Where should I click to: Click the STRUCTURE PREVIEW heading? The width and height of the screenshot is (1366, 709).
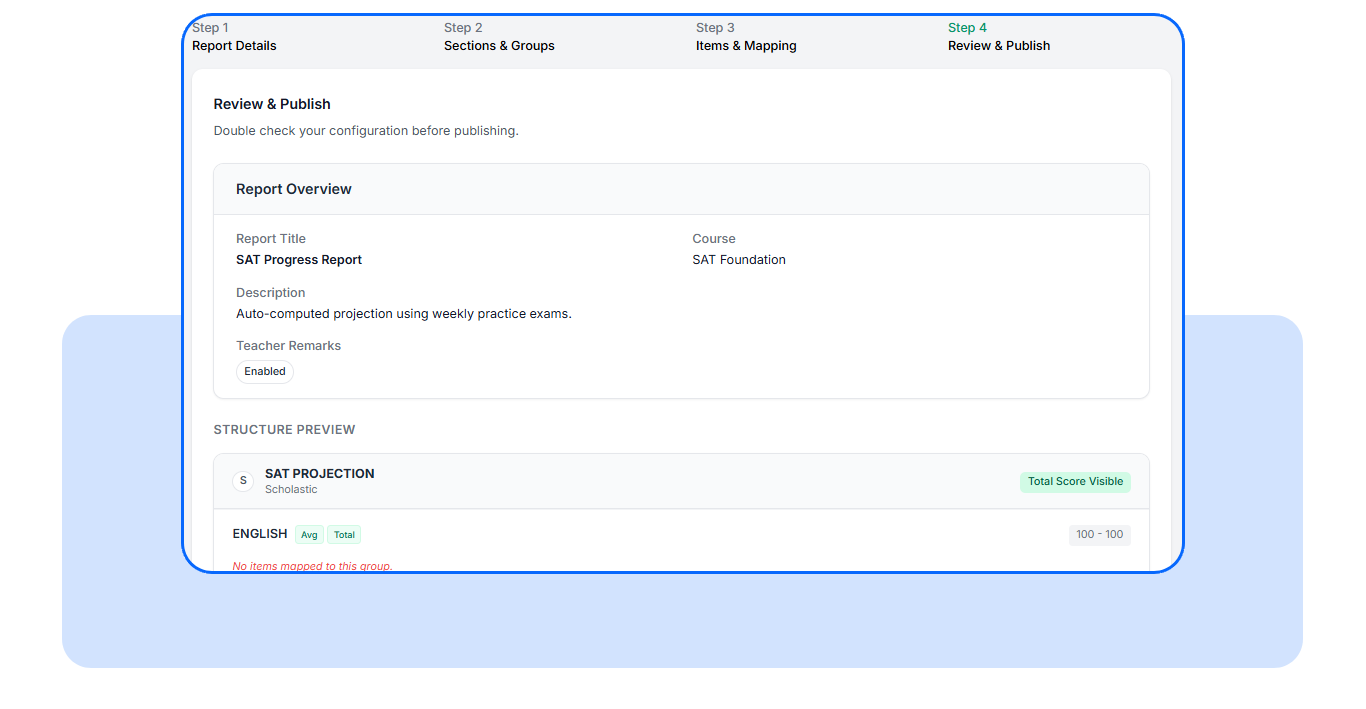(285, 430)
